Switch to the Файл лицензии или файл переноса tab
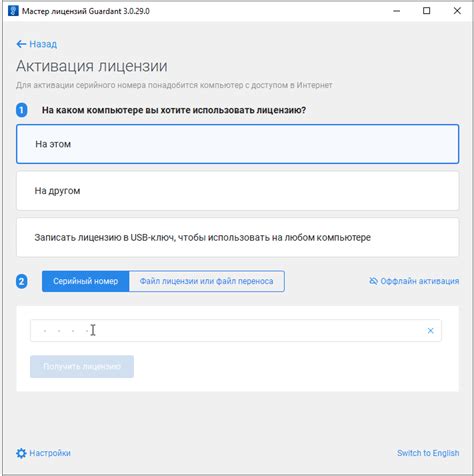 point(206,281)
